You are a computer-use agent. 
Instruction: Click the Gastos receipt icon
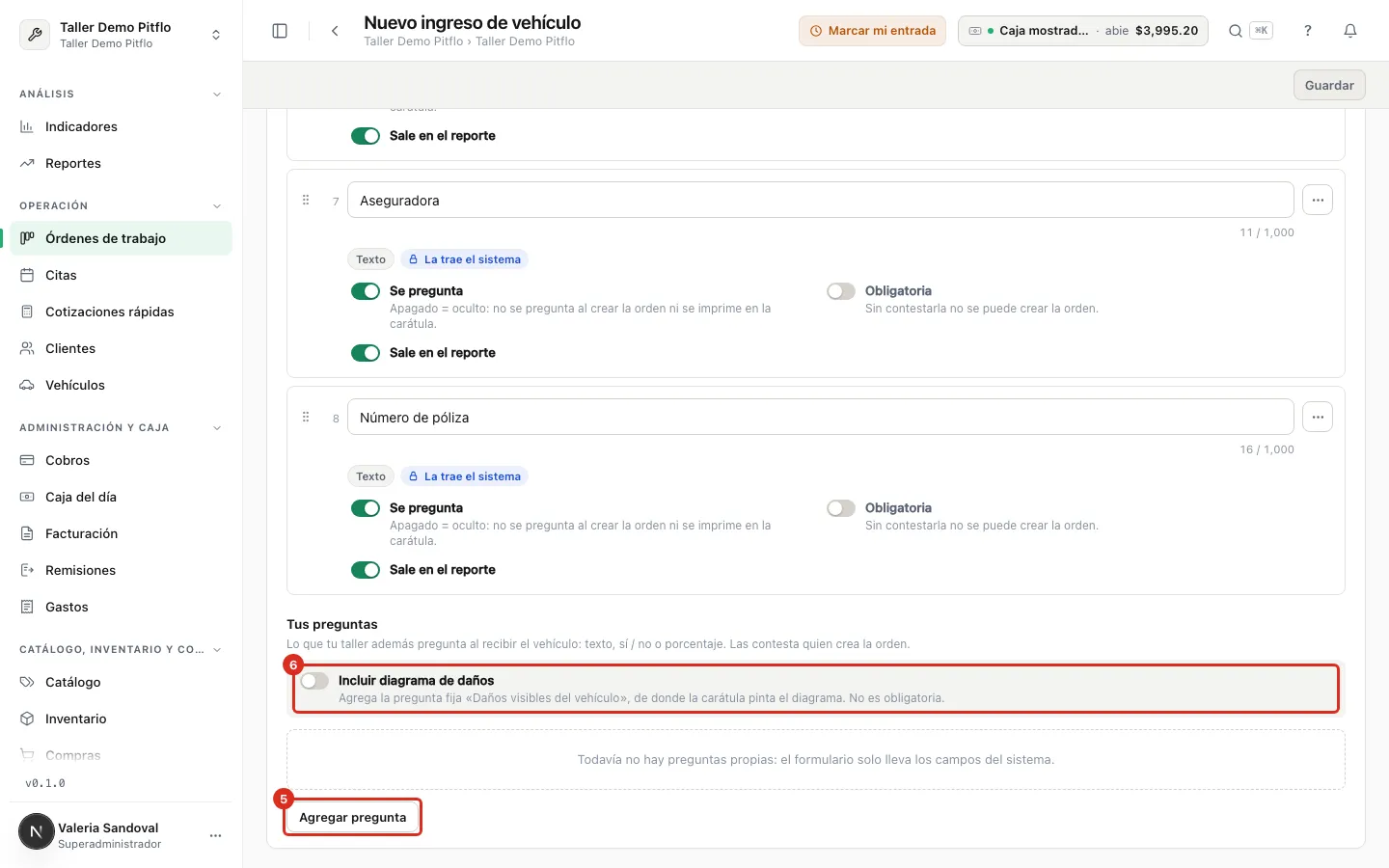(27, 607)
